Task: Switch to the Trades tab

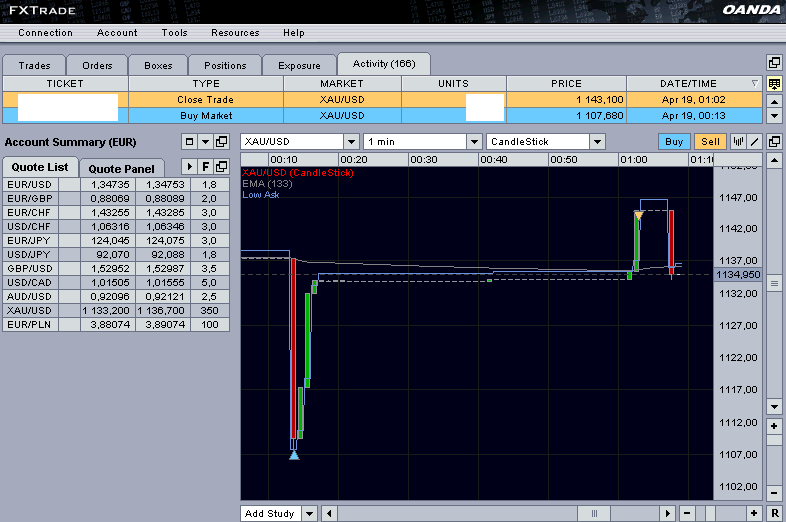Action: pyautogui.click(x=34, y=66)
